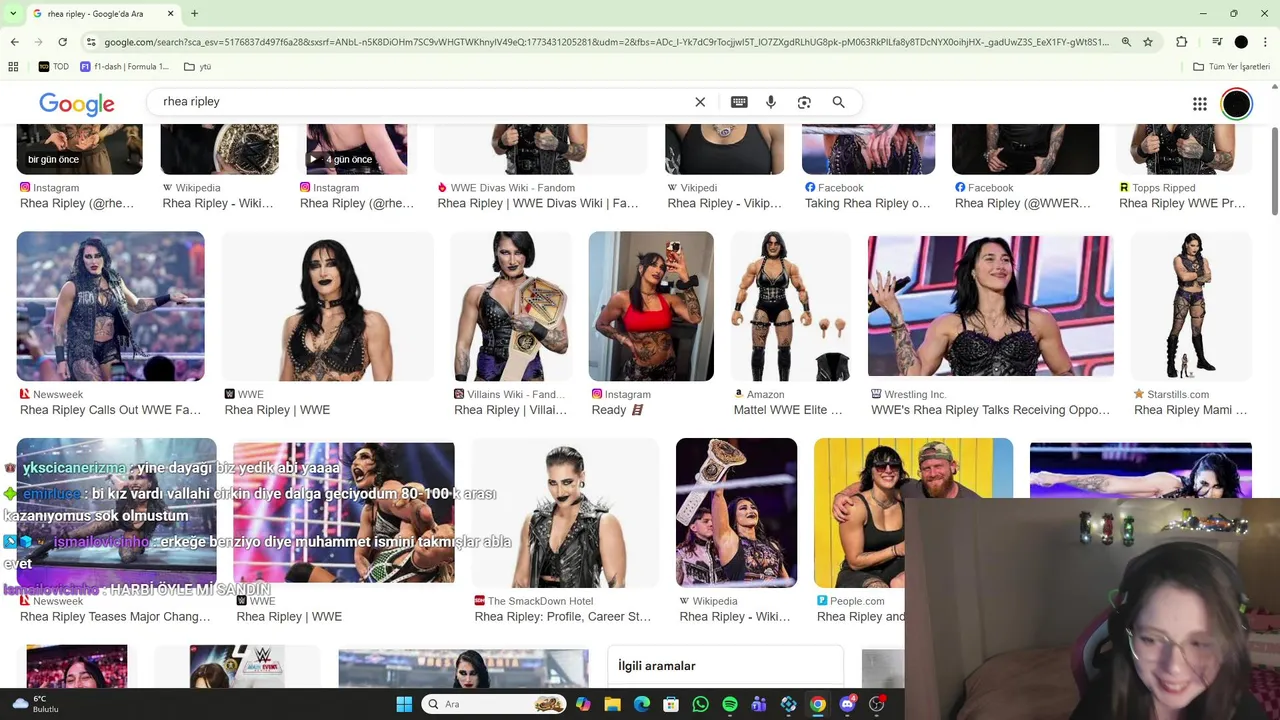
Task: Click the Windows taskbar Ara search box
Action: tap(495, 704)
